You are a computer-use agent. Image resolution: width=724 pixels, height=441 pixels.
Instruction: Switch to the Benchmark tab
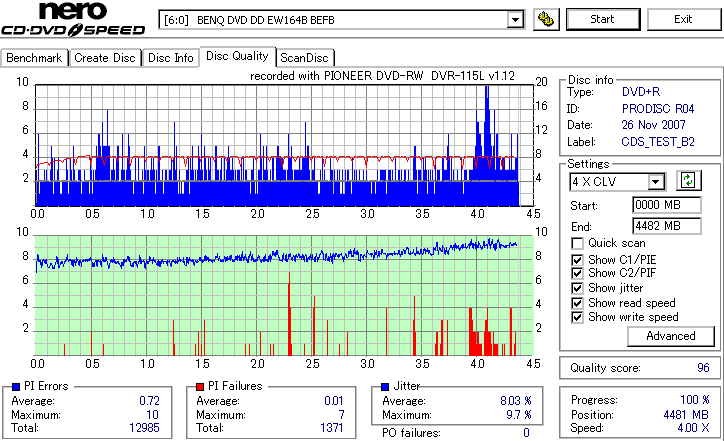pyautogui.click(x=34, y=58)
